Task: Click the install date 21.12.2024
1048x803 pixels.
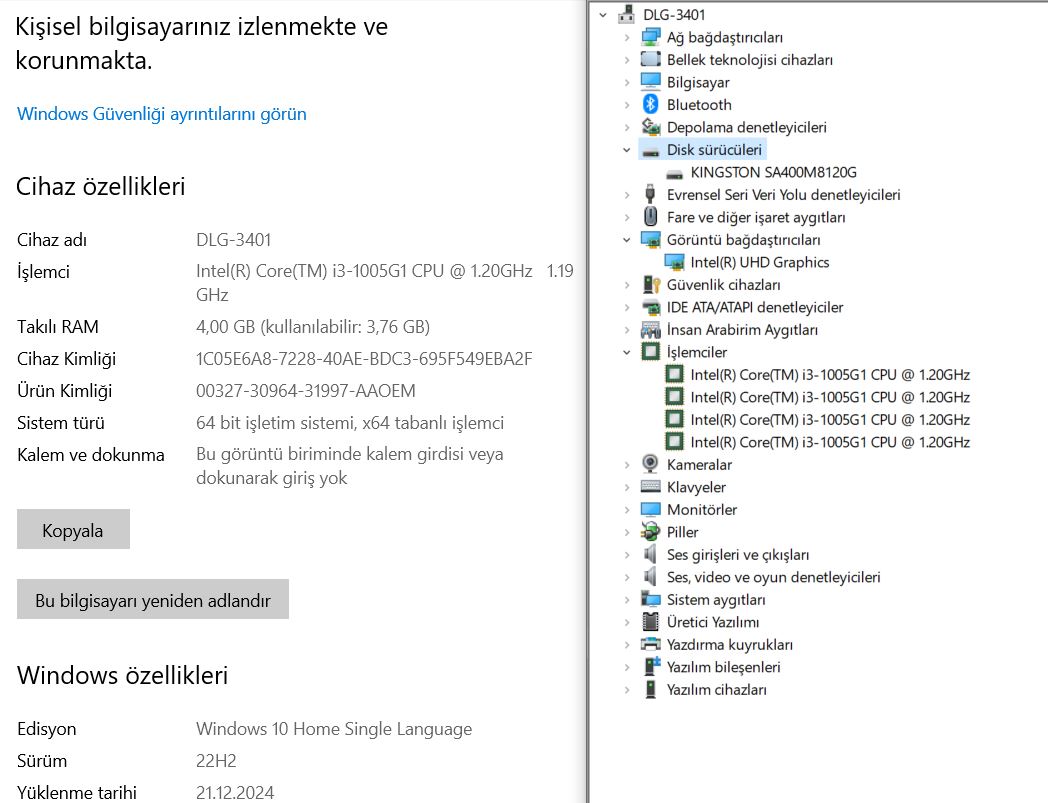Action: pyautogui.click(x=235, y=792)
